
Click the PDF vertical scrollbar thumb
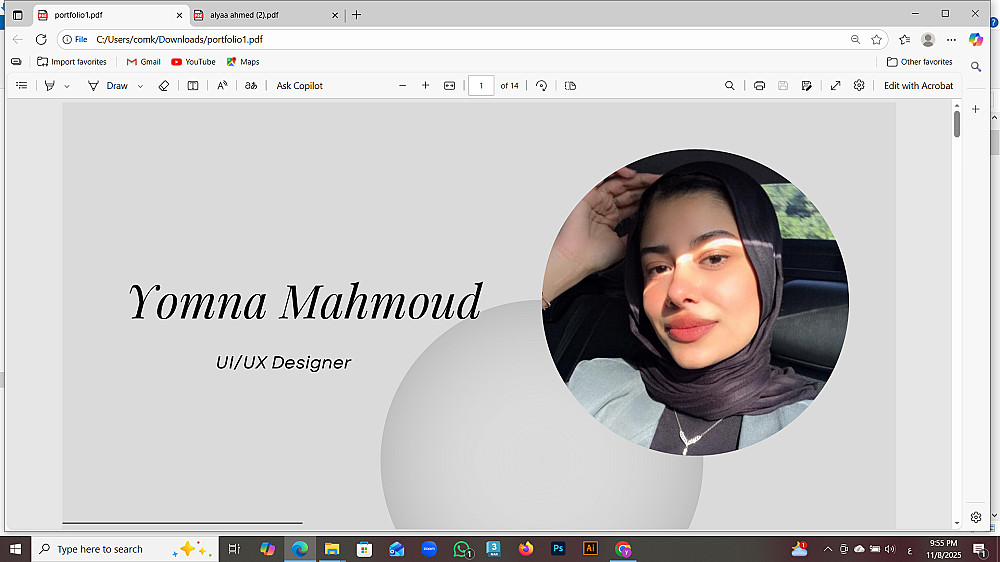pos(957,124)
